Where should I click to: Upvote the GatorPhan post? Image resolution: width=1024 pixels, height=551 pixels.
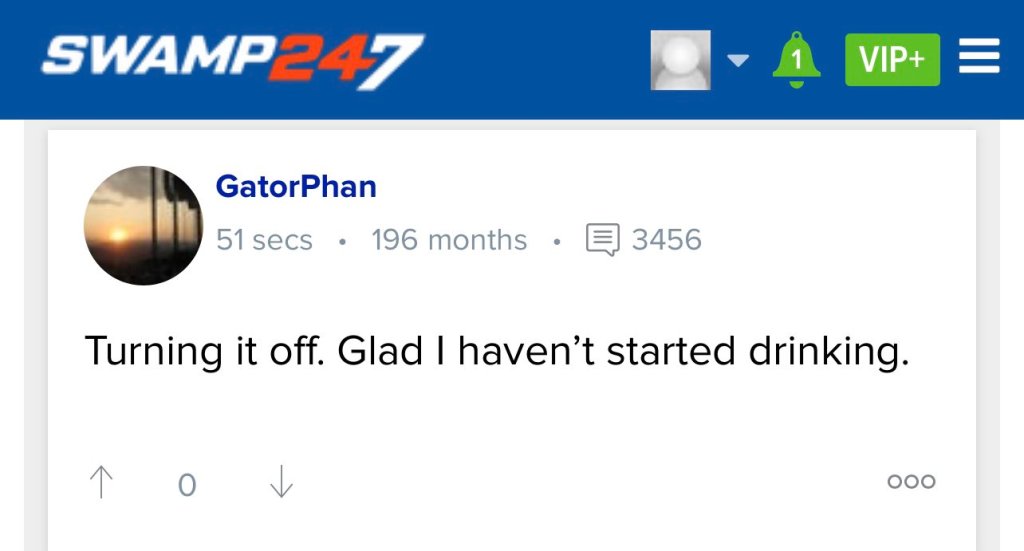[100, 483]
